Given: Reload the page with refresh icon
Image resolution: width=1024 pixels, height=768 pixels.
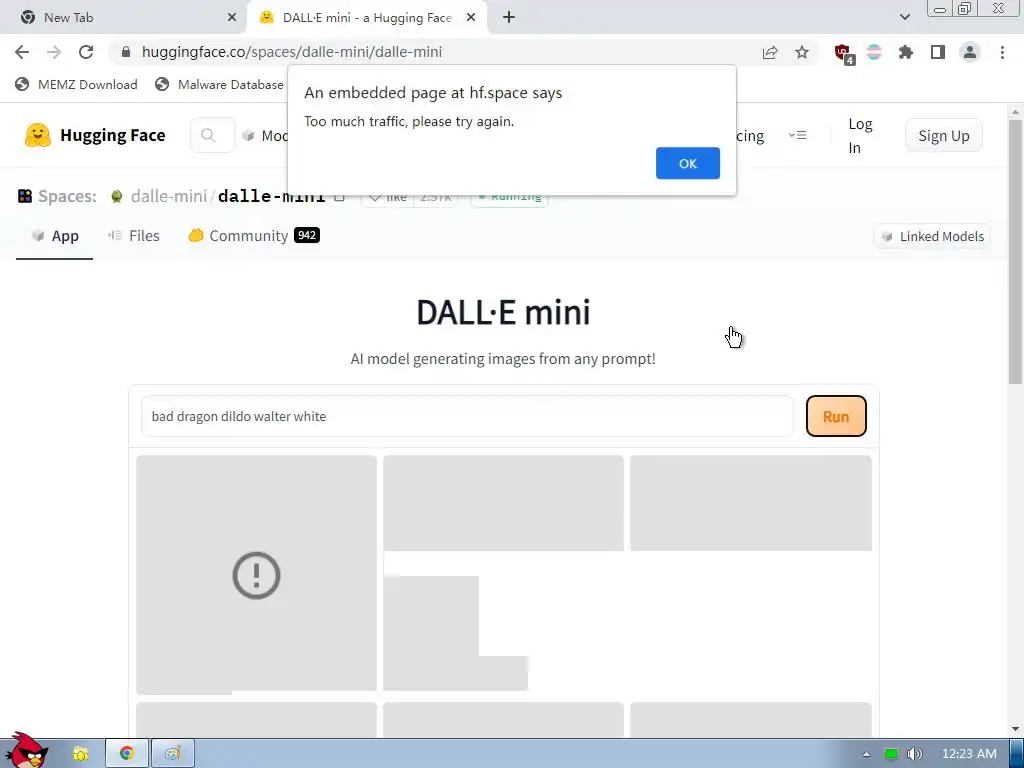Looking at the screenshot, I should tap(86, 52).
